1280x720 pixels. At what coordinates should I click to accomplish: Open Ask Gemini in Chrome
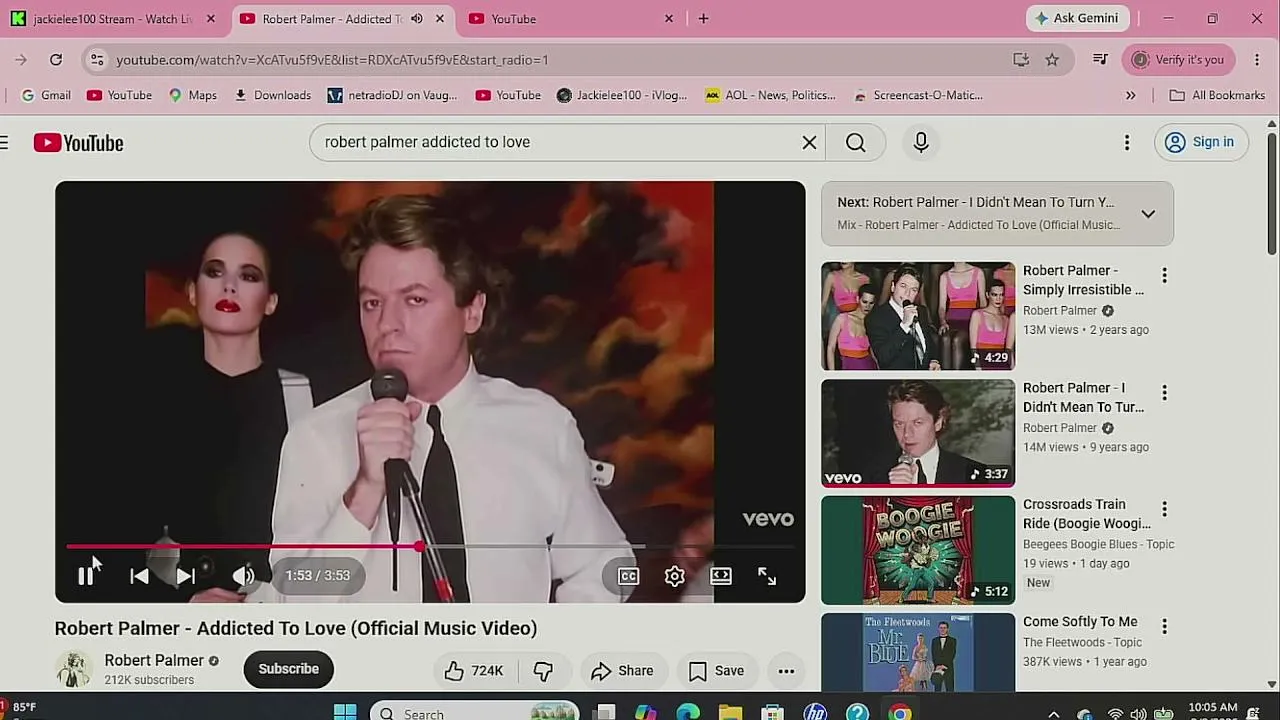[1078, 19]
